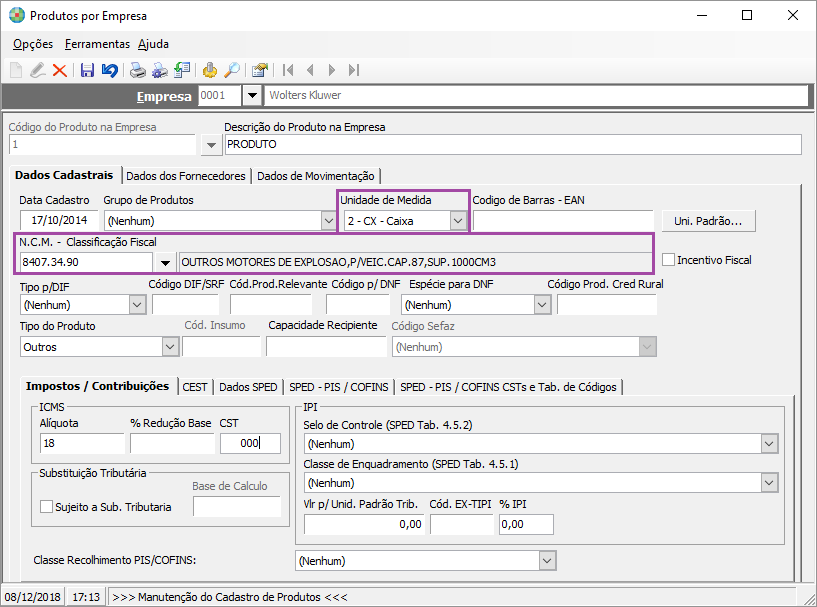This screenshot has height=607, width=817.
Task: Click the status bar date 08/12/2018
Action: click(33, 597)
